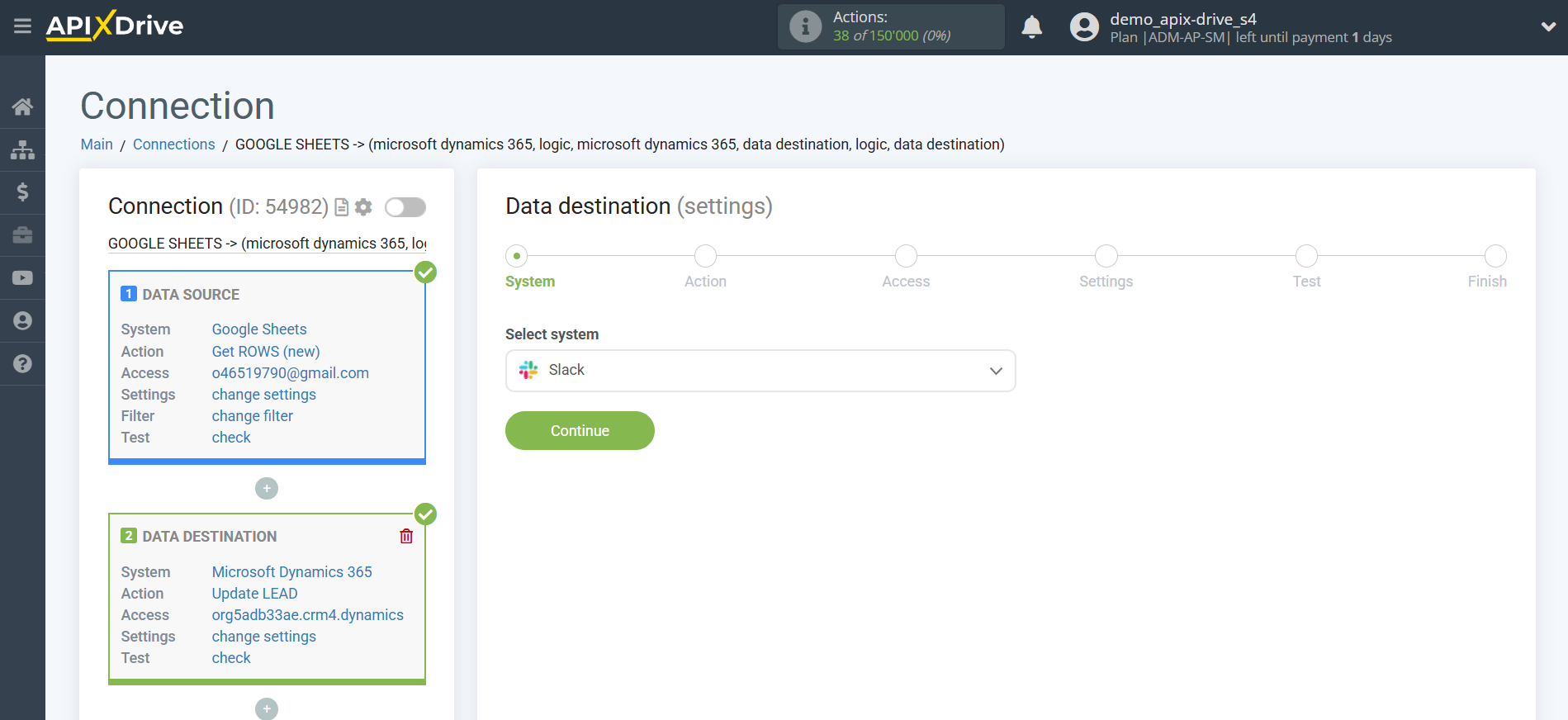
Task: Open the help question mark icon
Action: 22,363
